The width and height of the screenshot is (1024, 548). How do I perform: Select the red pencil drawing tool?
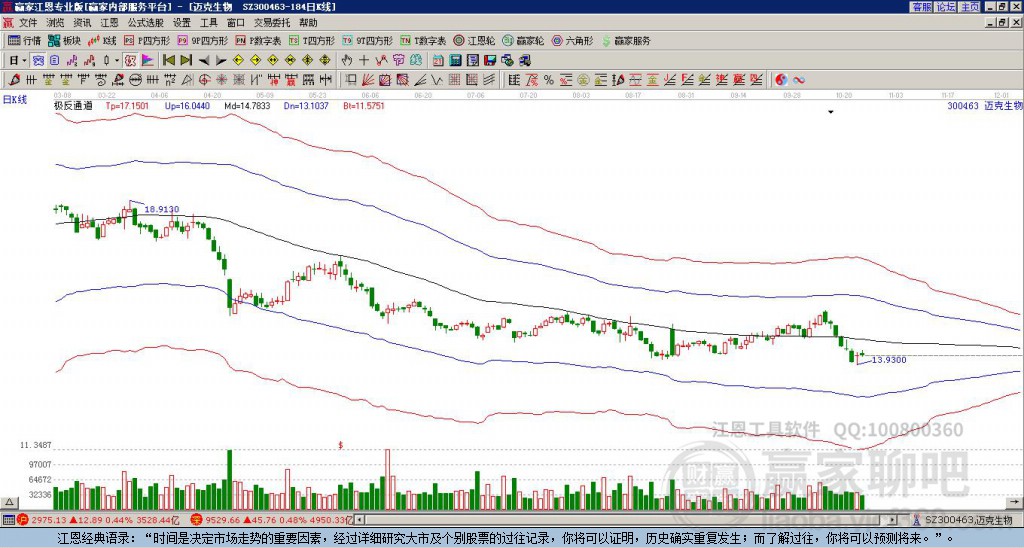coord(14,80)
